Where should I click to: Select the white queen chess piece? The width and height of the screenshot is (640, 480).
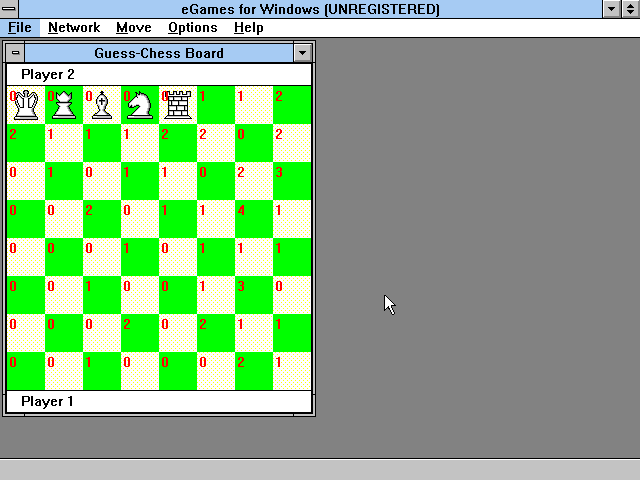64,104
